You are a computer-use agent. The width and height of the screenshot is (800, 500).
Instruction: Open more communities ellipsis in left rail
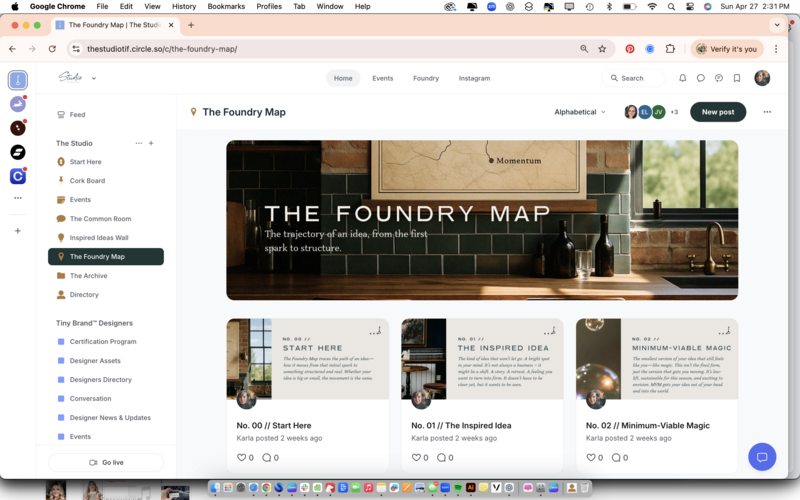18,198
